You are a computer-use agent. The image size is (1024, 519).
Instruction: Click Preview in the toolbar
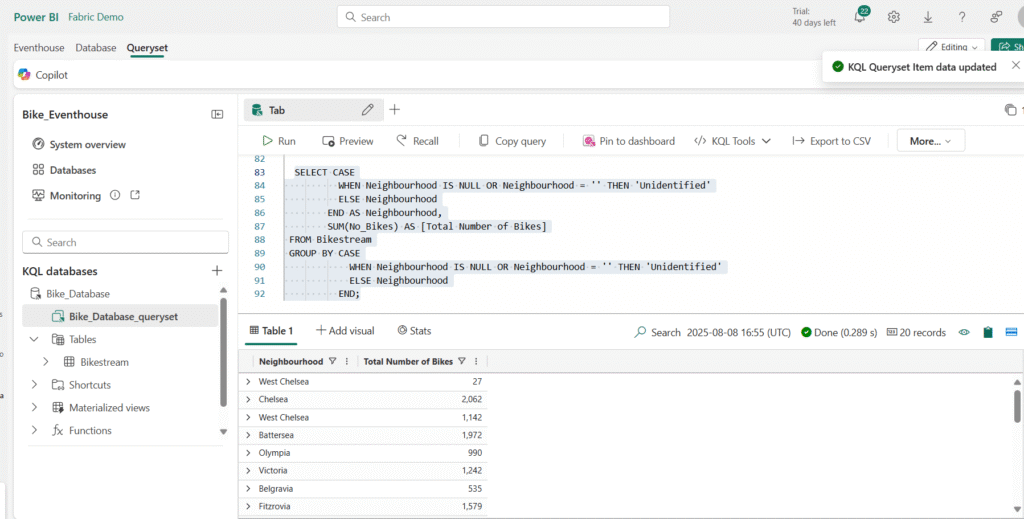click(347, 141)
